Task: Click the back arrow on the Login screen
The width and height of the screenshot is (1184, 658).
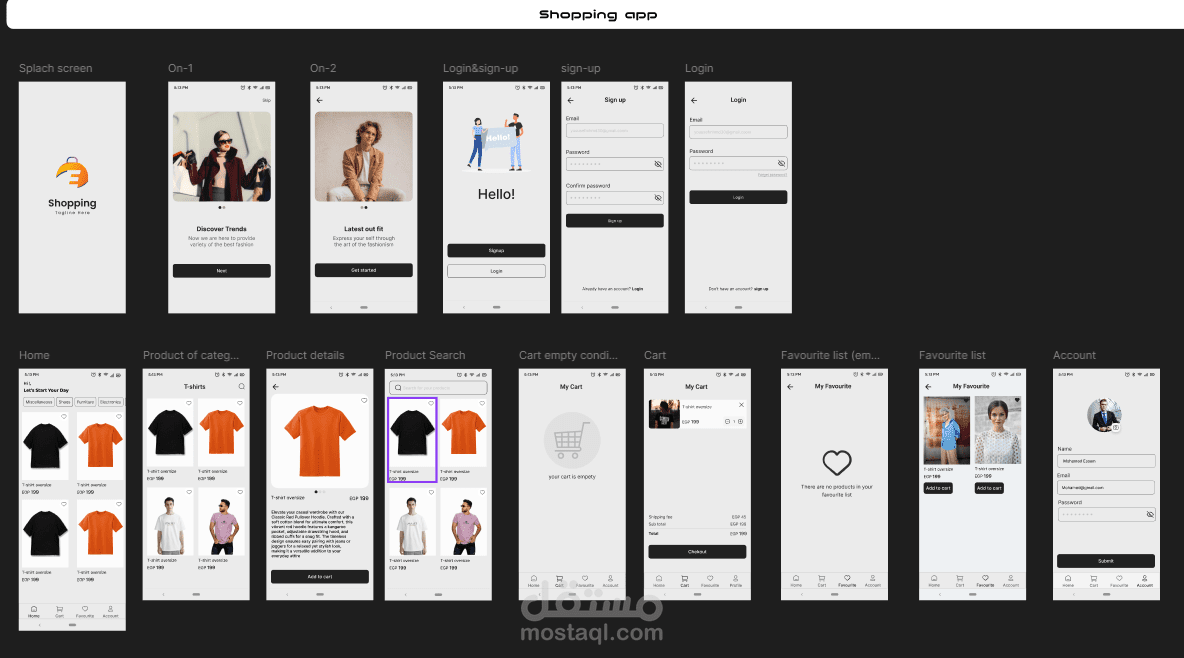Action: (694, 100)
